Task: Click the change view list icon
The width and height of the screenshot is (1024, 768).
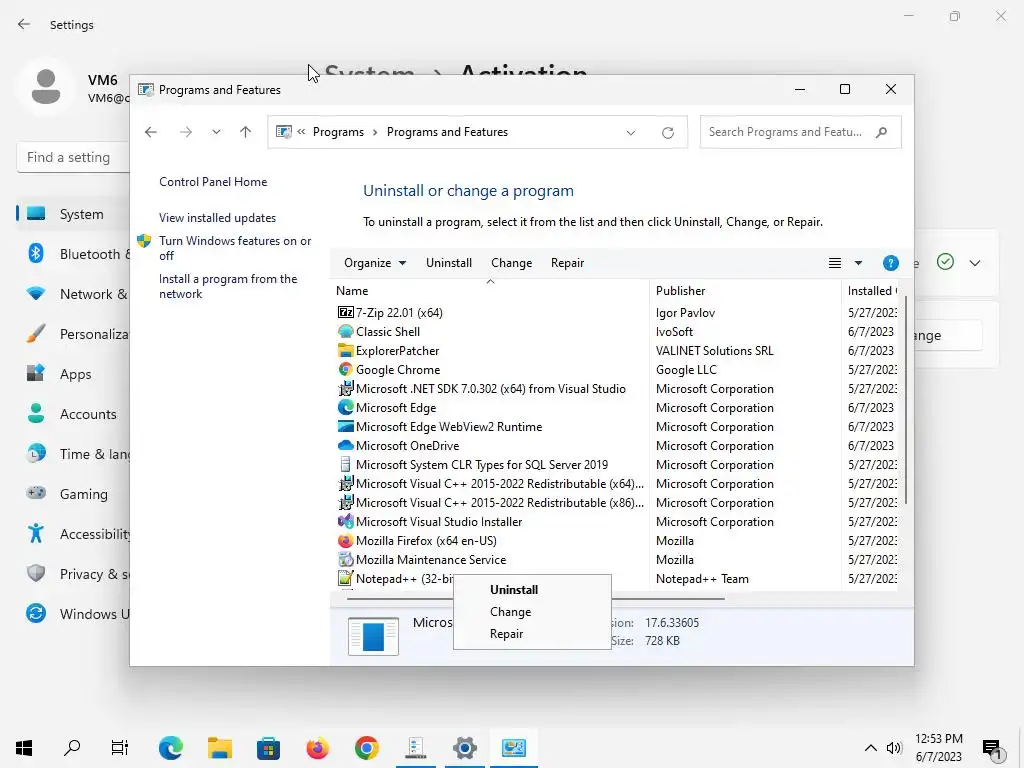Action: [835, 263]
